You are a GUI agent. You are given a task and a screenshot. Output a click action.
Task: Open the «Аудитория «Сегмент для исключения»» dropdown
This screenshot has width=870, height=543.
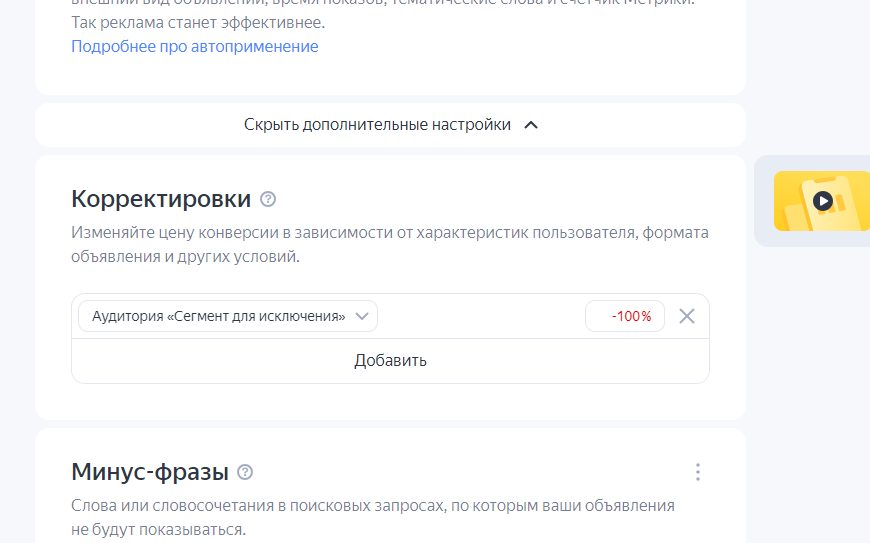tap(218, 316)
